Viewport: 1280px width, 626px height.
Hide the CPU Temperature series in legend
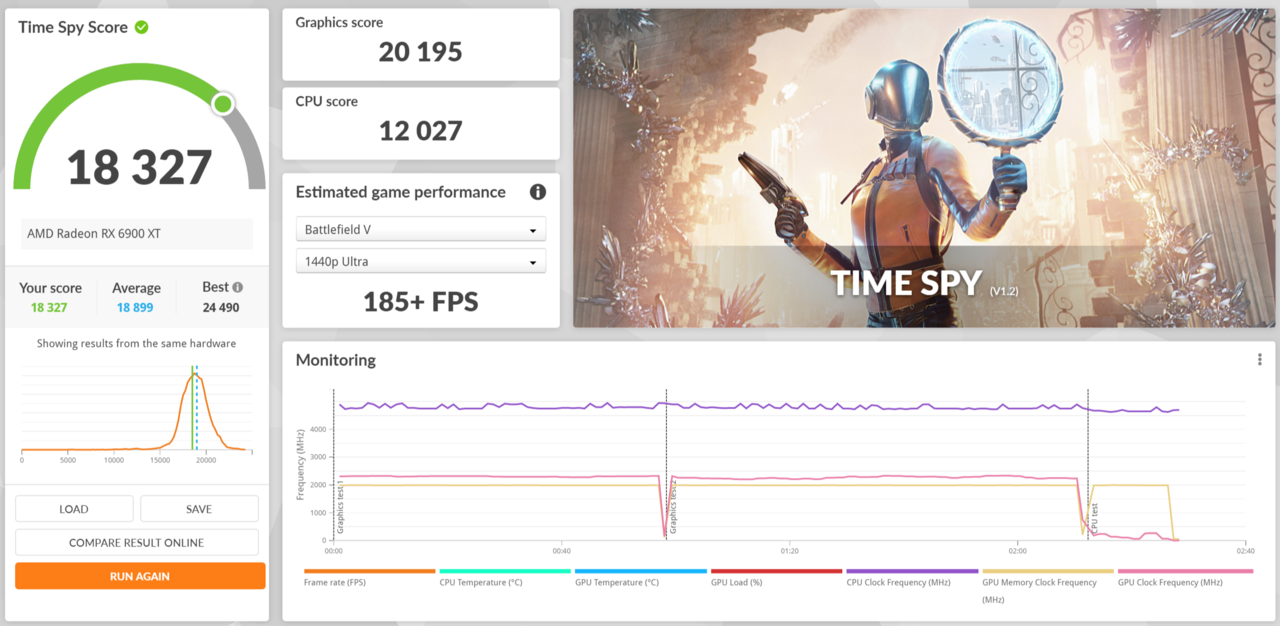[505, 581]
